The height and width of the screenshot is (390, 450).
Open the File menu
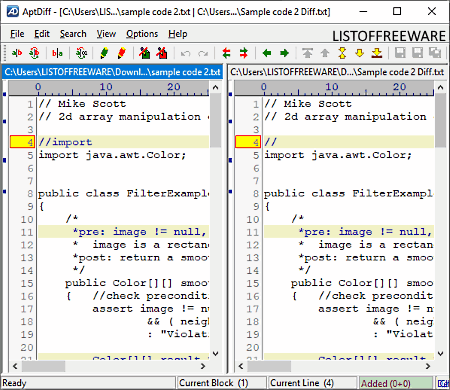click(17, 34)
